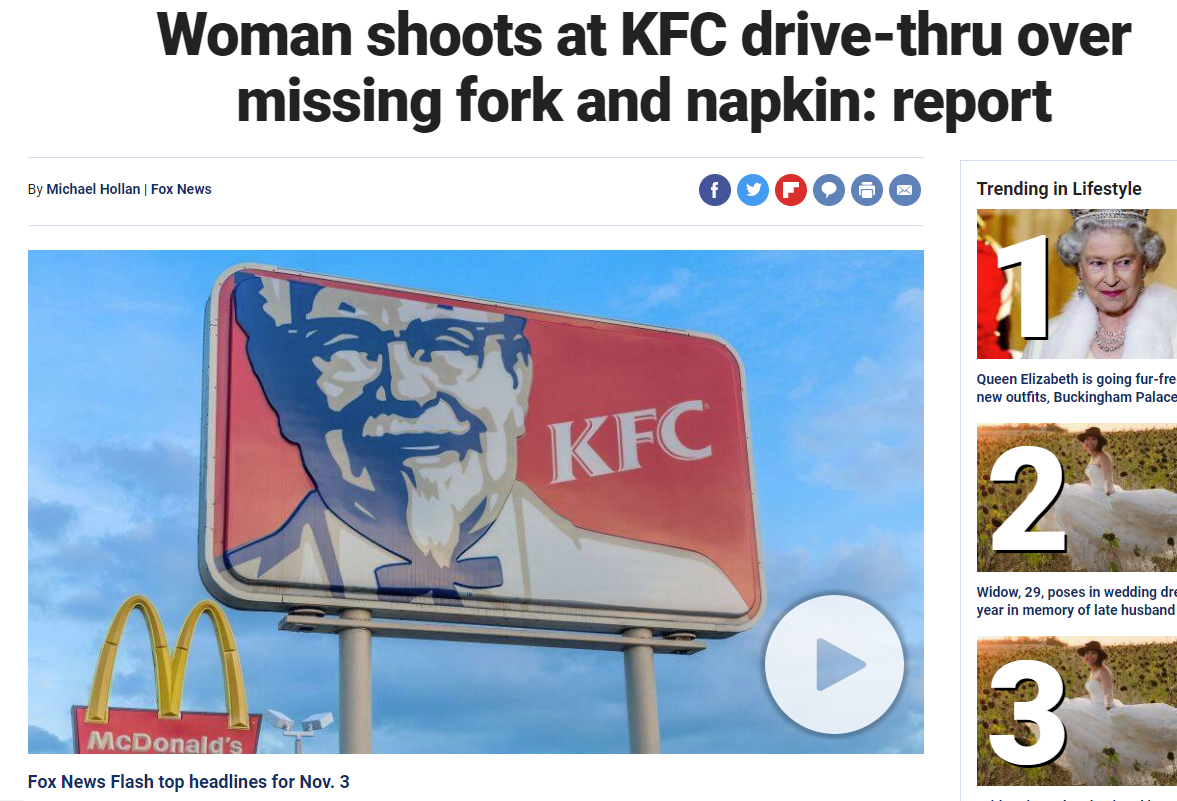Open the Fox News byline link
This screenshot has height=801, width=1177.
[x=181, y=189]
